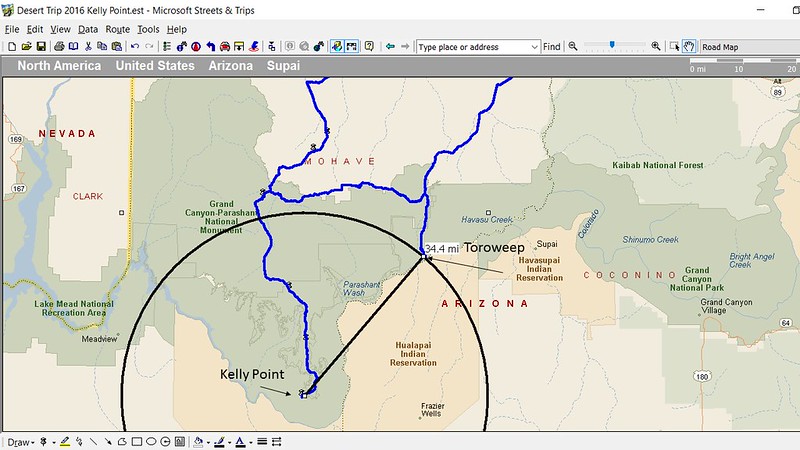This screenshot has width=800, height=450.
Task: Open the Draw dropdown menu
Action: (x=20, y=442)
